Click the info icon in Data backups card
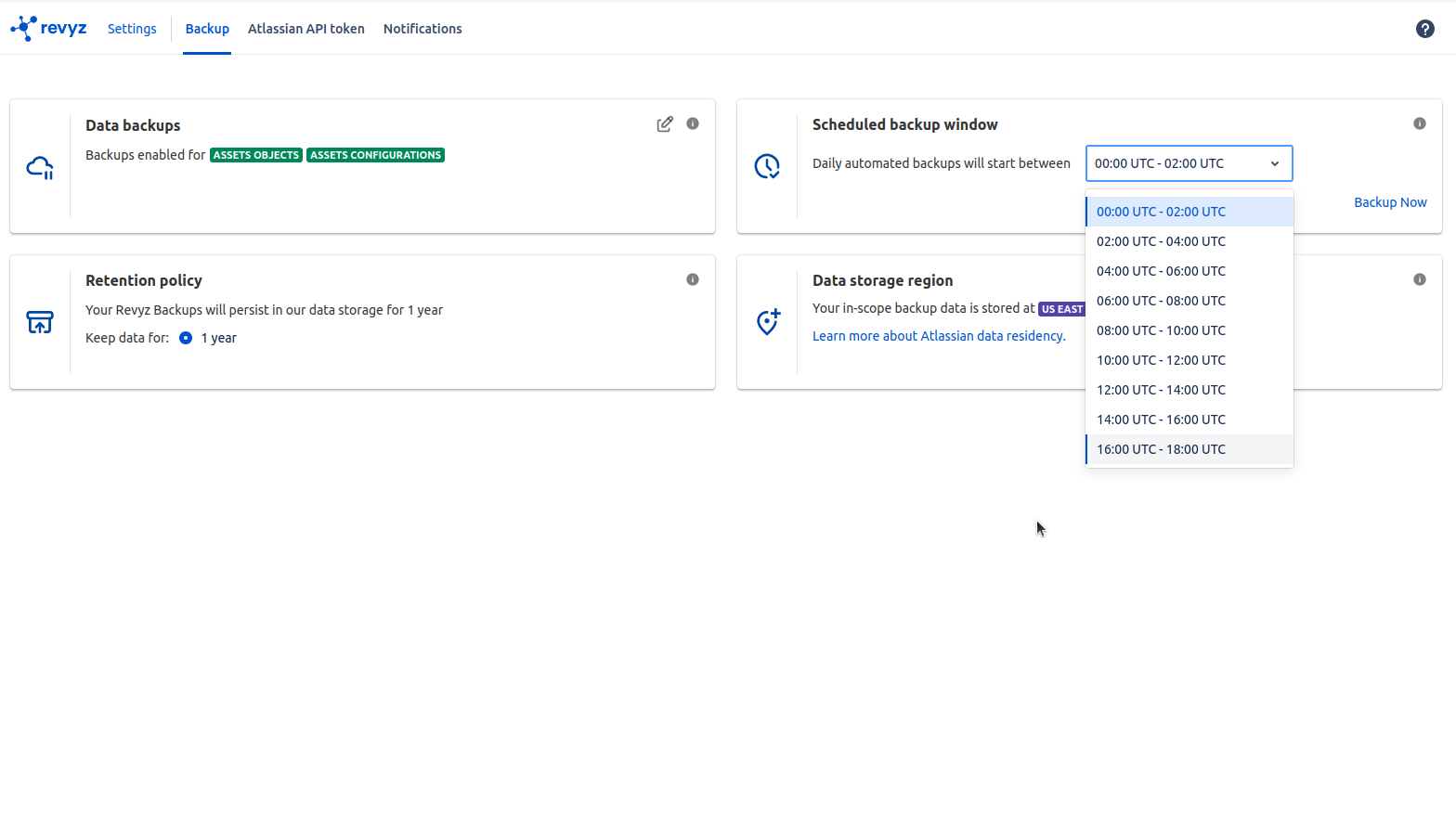Screen dimensions: 1456x840 point(693,123)
